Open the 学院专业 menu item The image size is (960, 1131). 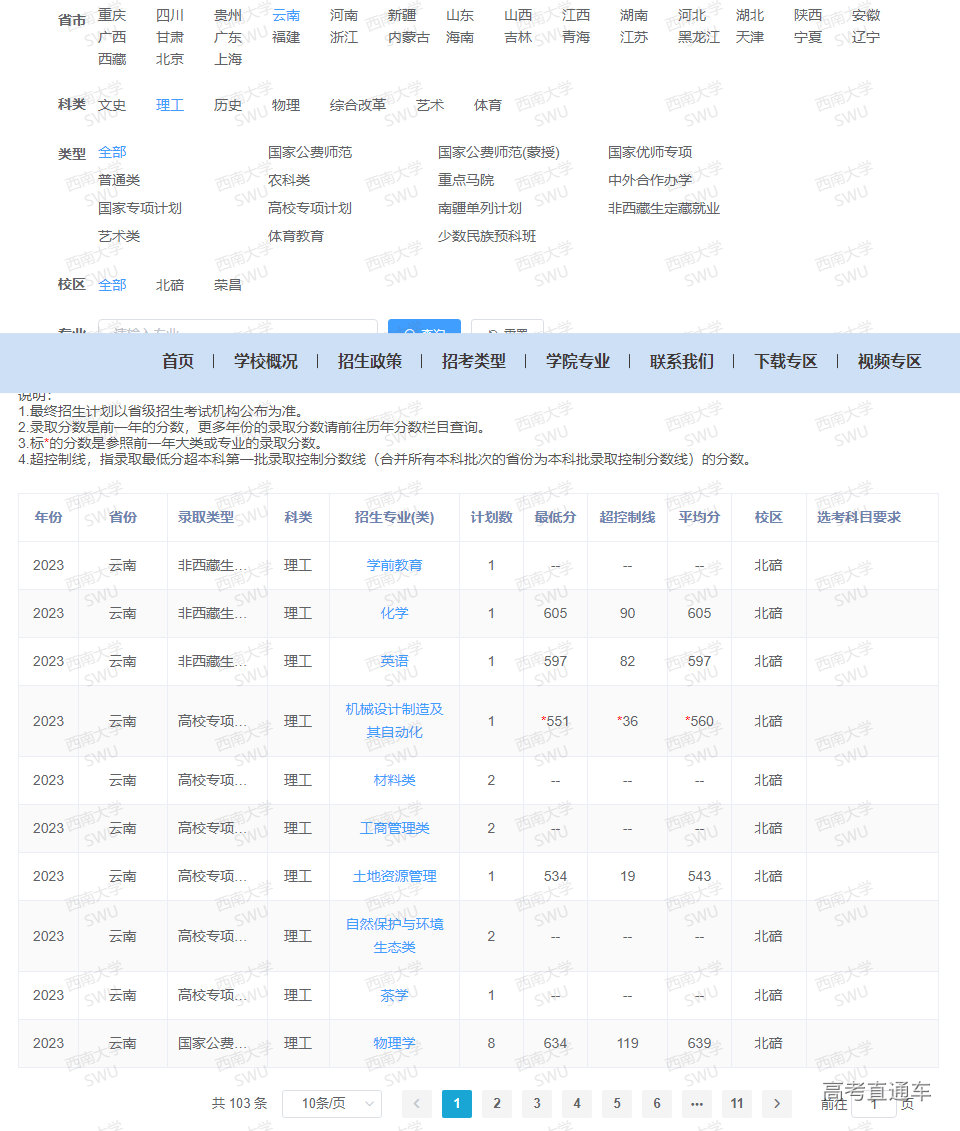[x=578, y=362]
